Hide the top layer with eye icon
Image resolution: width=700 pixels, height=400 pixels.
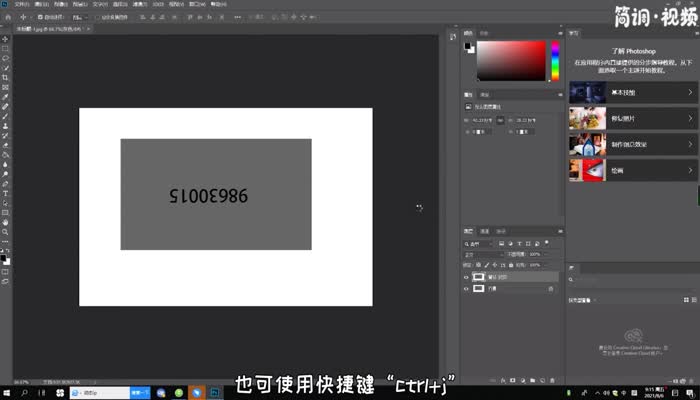(x=467, y=277)
